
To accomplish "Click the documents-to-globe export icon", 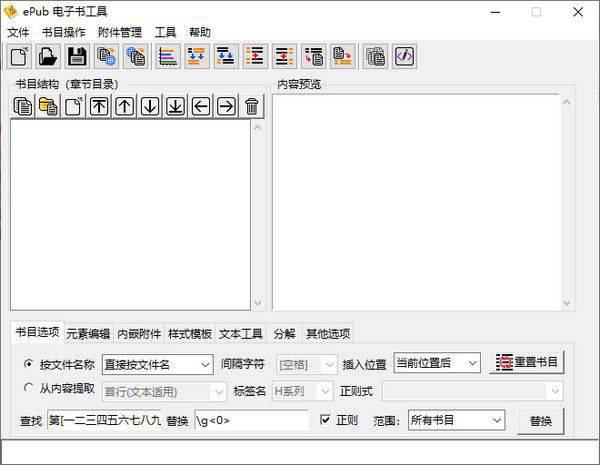I will (x=106, y=56).
